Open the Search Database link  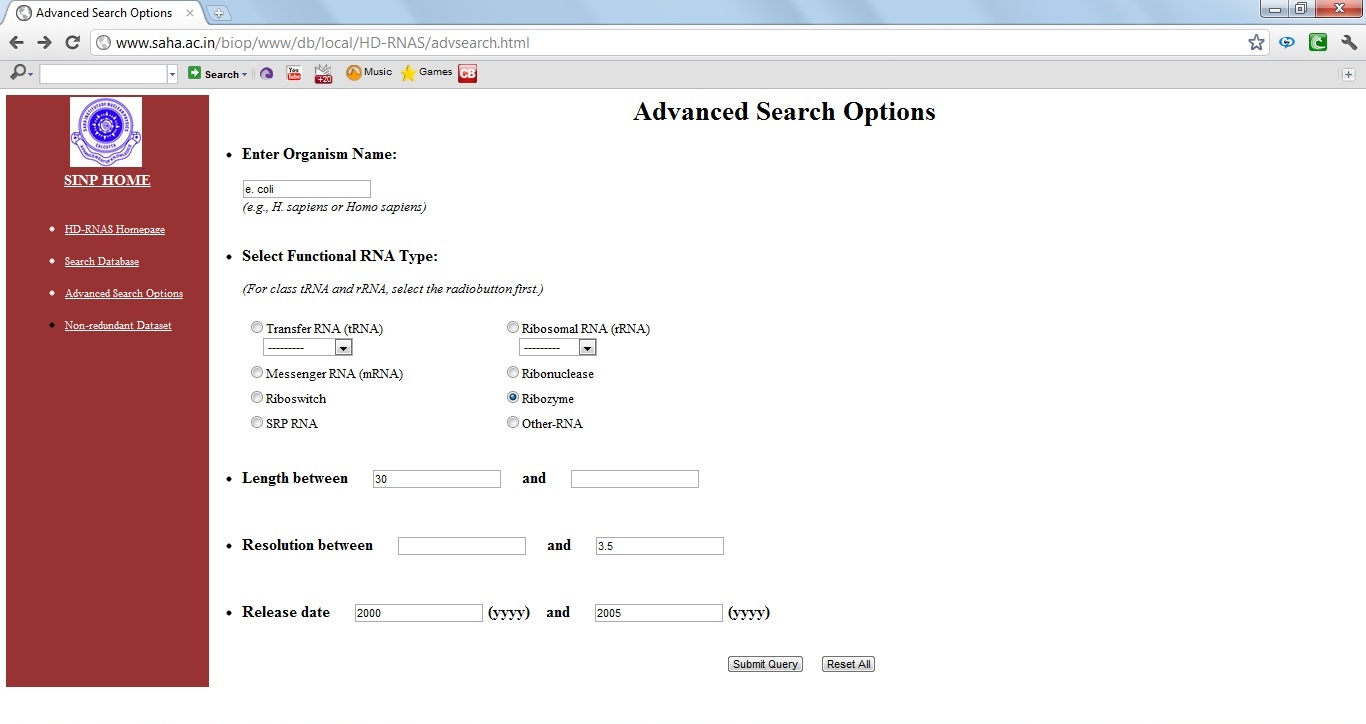click(x=102, y=261)
